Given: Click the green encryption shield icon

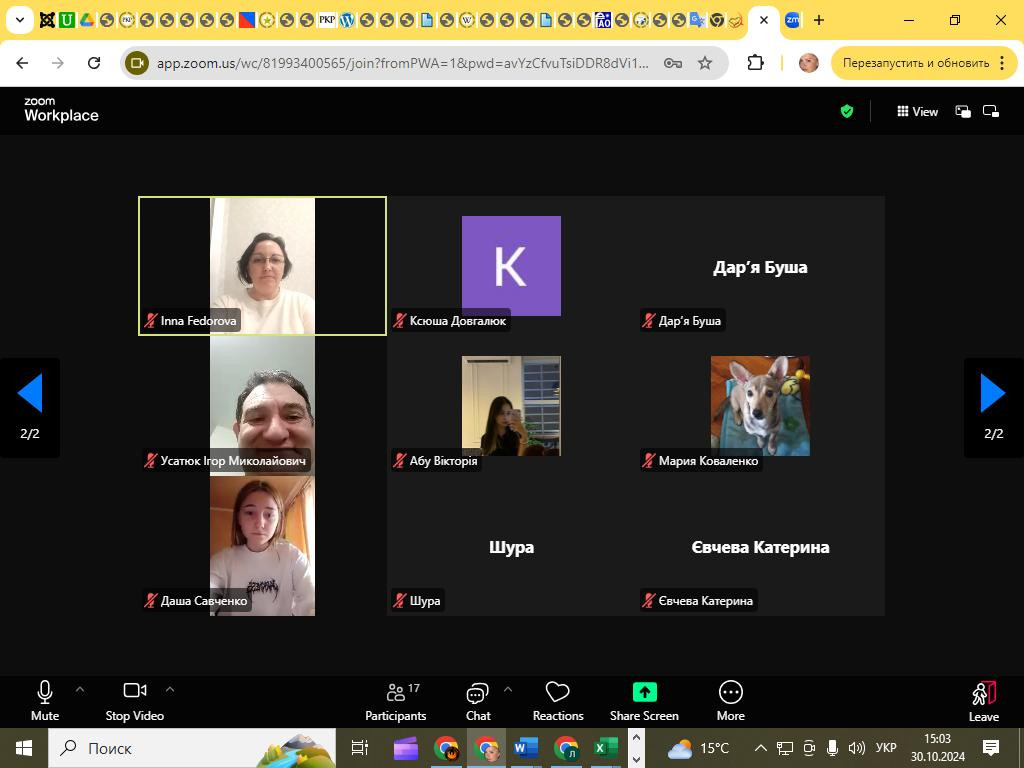Looking at the screenshot, I should pyautogui.click(x=847, y=111).
